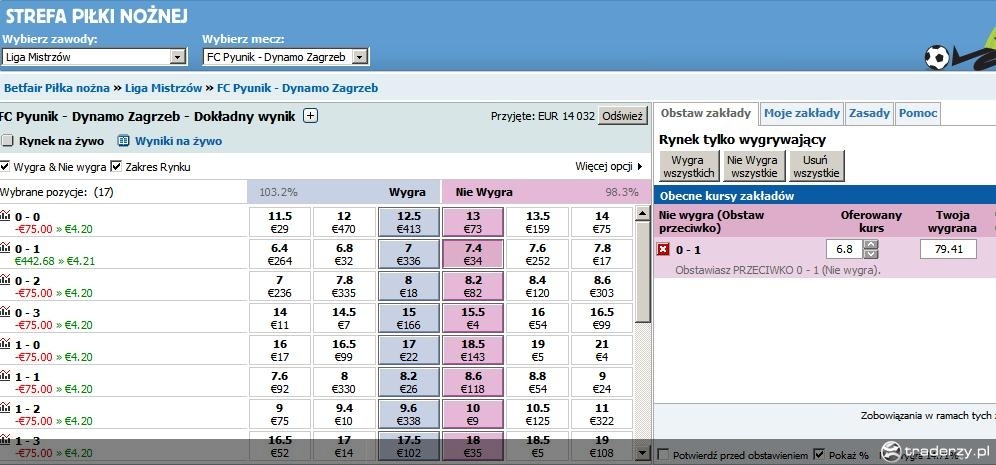Click Nie Wygra wszystkie button
This screenshot has height=465, width=996.
click(x=753, y=166)
